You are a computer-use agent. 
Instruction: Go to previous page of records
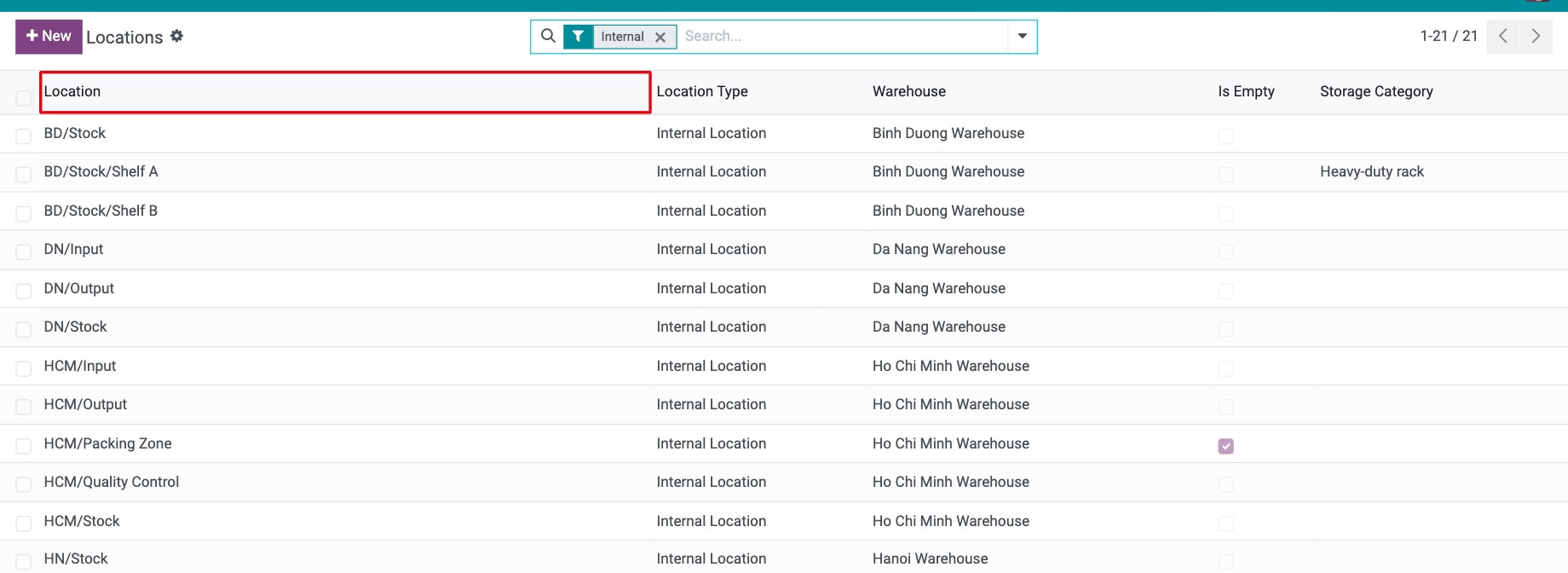[x=1502, y=36]
